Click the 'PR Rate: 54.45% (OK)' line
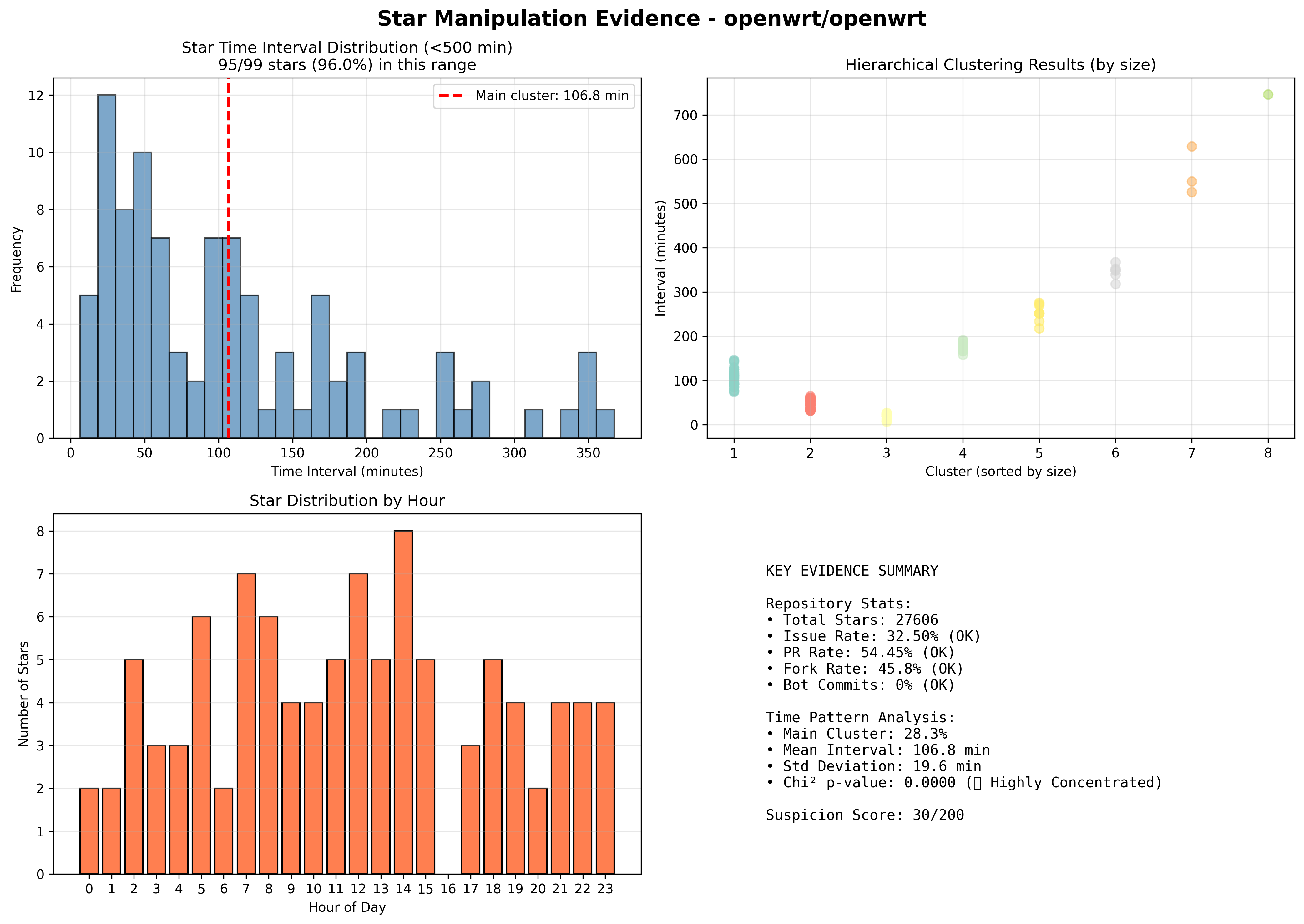1304x924 pixels. point(860,653)
